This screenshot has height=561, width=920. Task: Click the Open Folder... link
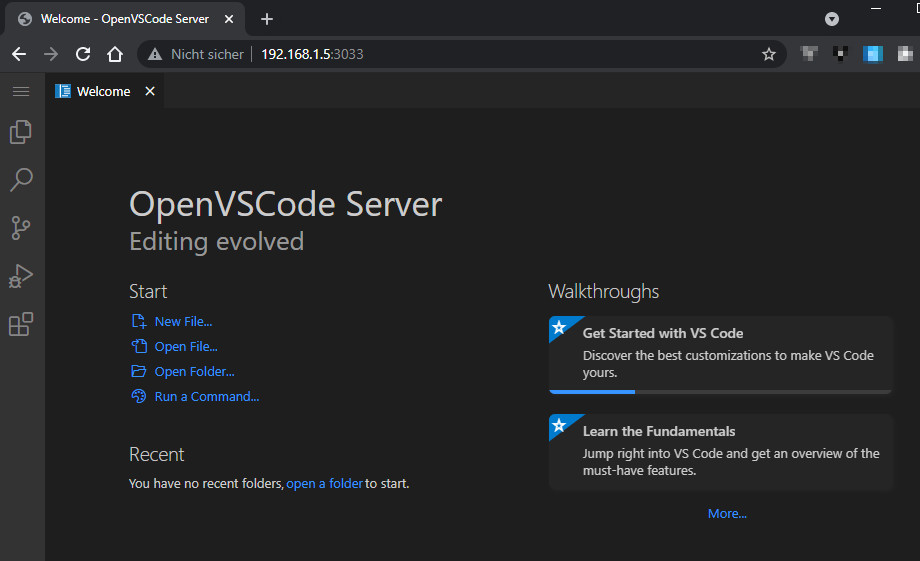click(x=194, y=371)
